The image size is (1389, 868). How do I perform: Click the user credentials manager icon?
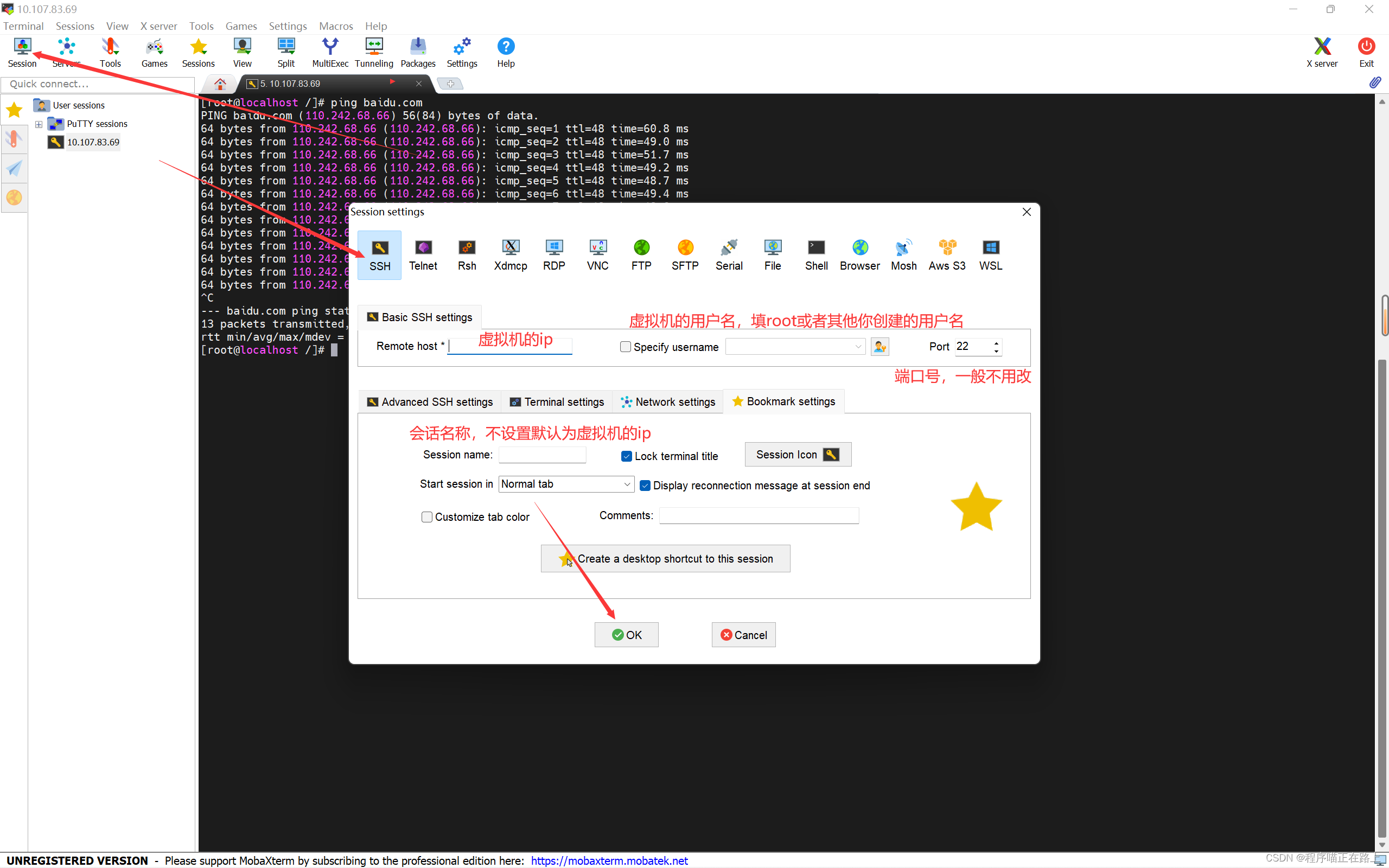[x=880, y=347]
